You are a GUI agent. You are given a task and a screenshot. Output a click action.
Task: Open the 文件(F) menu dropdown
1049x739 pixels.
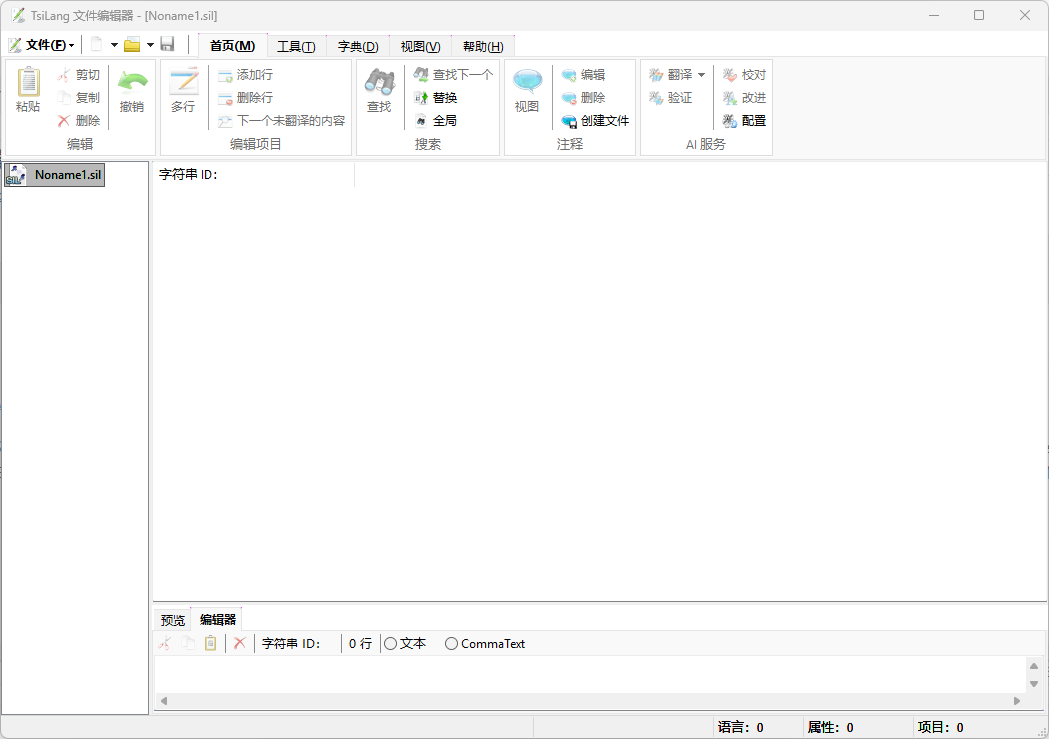click(x=43, y=44)
